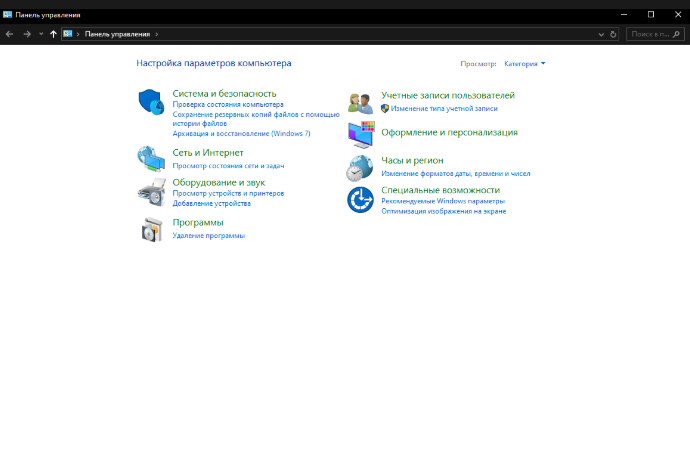This screenshot has height=457, width=690.
Task: Open Оборудование и звук category
Action: [x=219, y=182]
